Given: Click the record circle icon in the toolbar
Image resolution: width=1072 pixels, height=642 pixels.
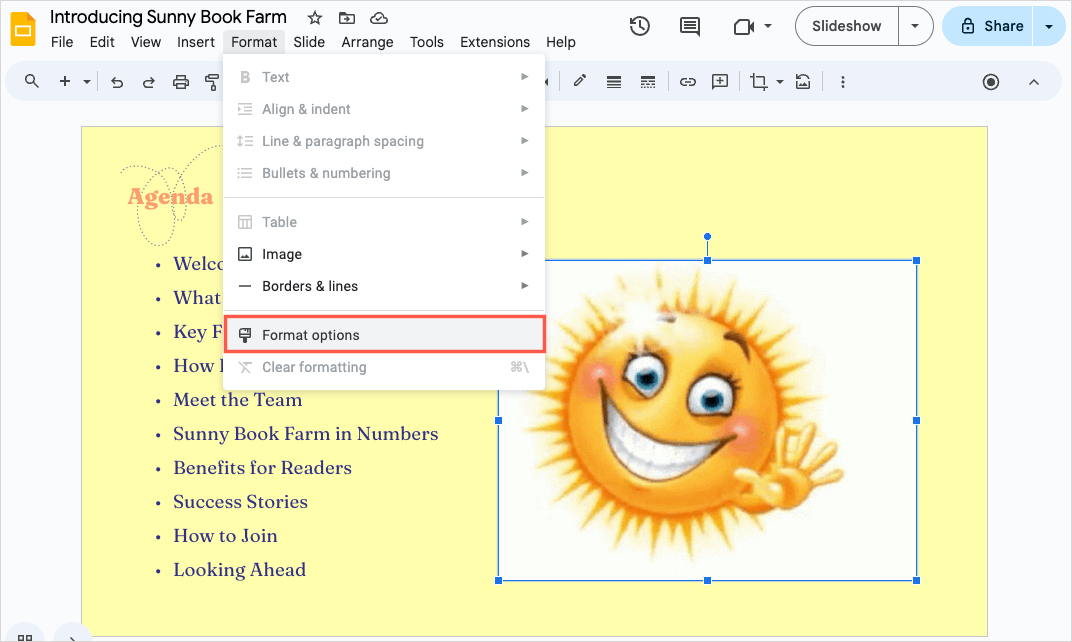Looking at the screenshot, I should coord(991,82).
